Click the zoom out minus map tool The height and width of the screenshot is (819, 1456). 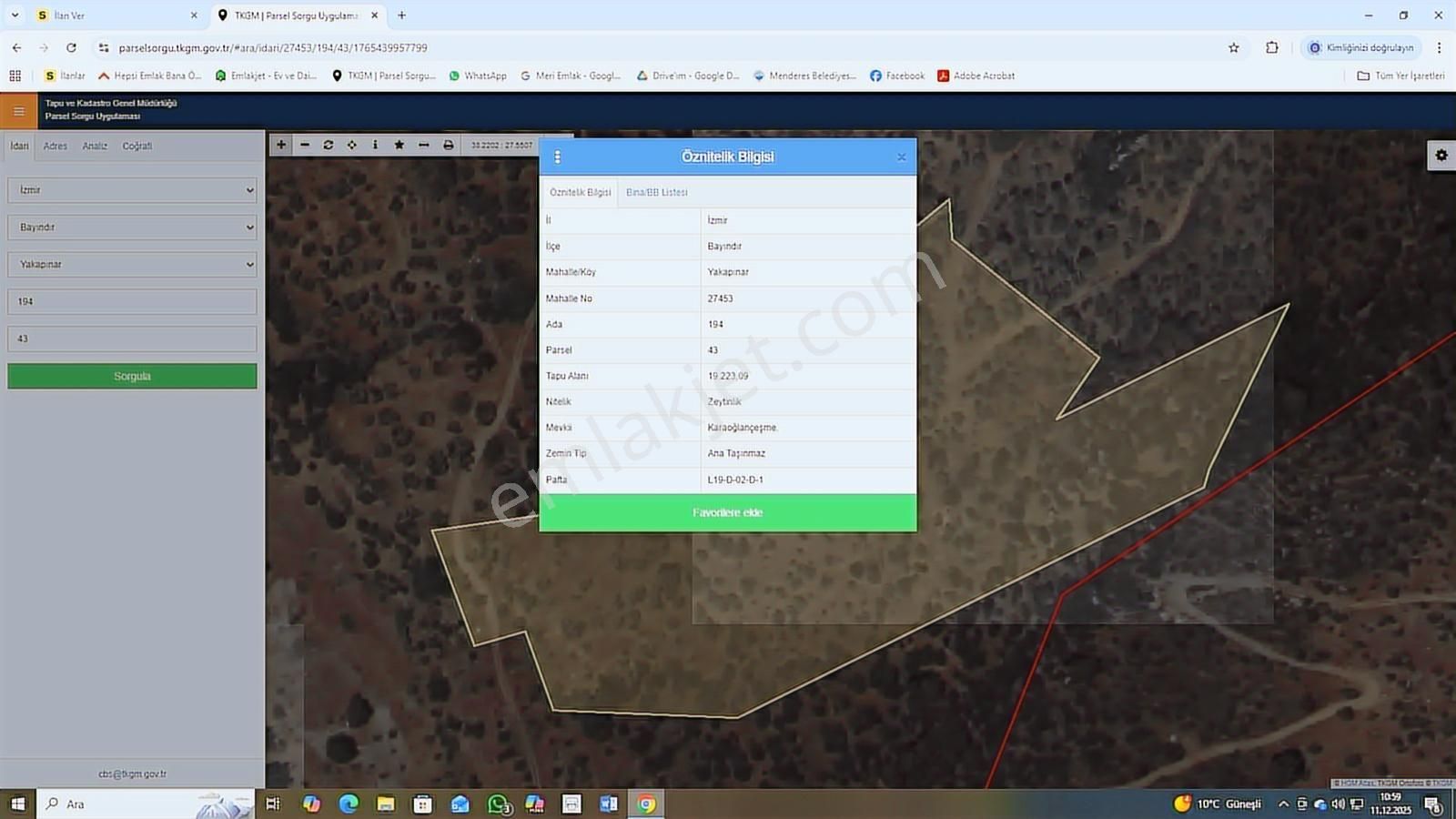point(305,145)
